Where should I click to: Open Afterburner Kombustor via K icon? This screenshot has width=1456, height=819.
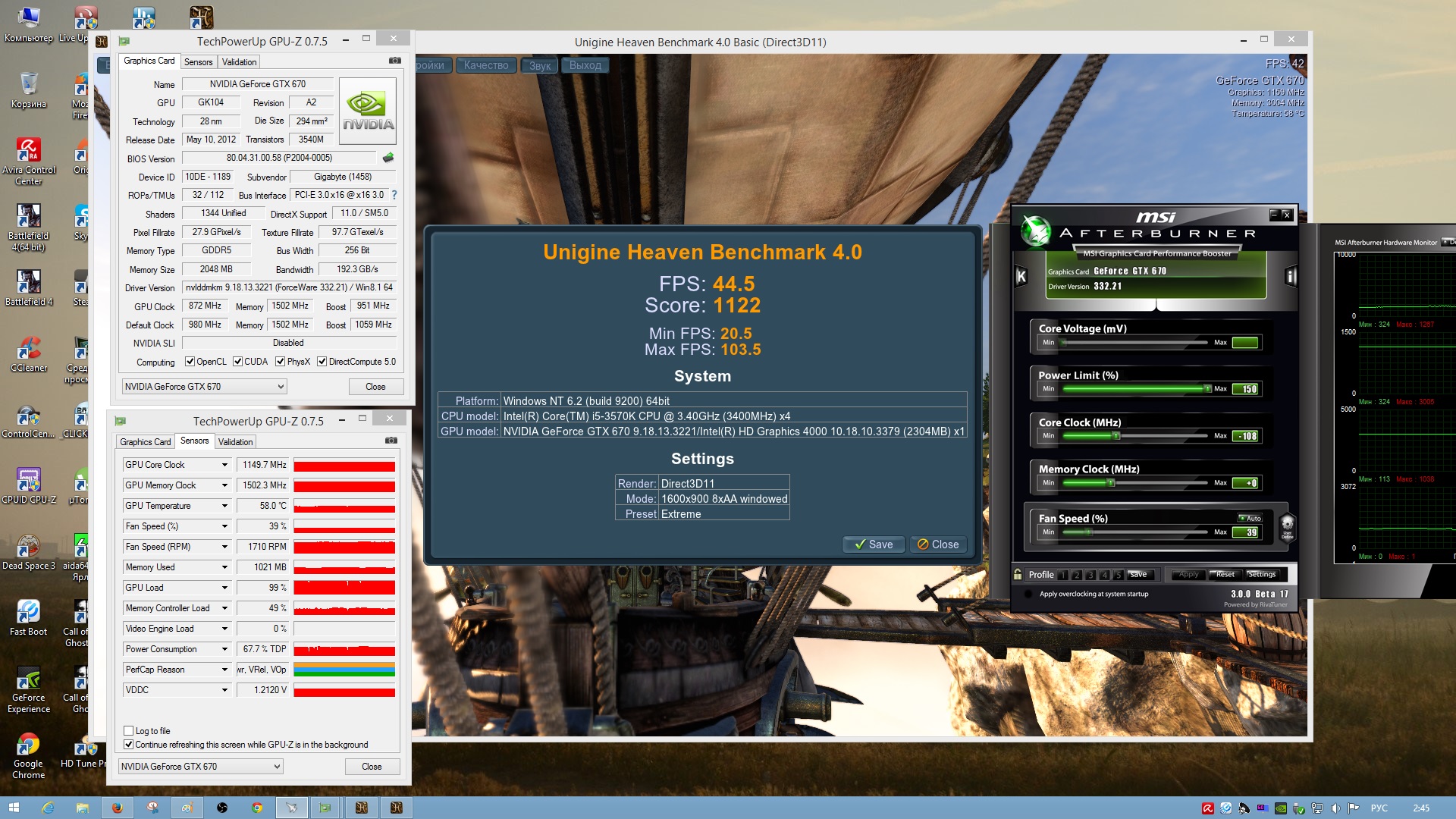pos(1021,277)
